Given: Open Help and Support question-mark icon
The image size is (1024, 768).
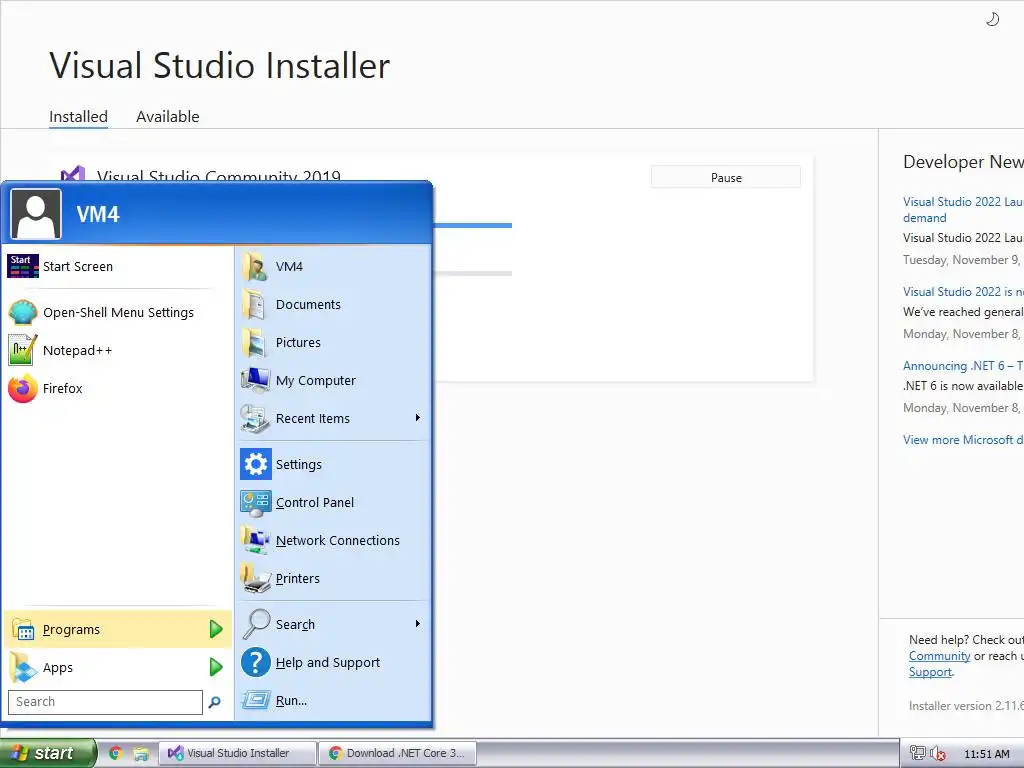Looking at the screenshot, I should [x=255, y=662].
